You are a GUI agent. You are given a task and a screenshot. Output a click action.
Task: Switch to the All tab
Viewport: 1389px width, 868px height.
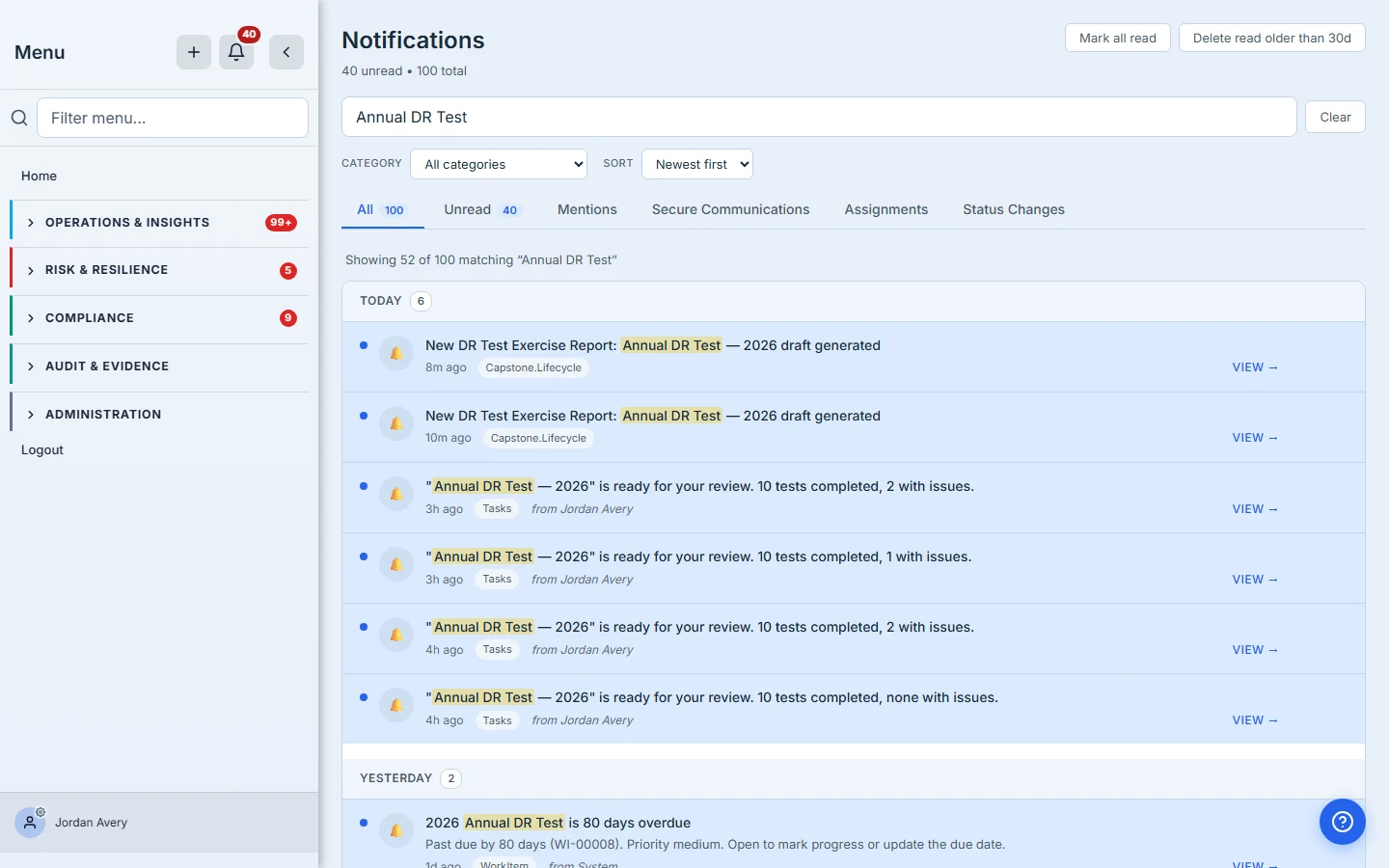[x=382, y=209]
